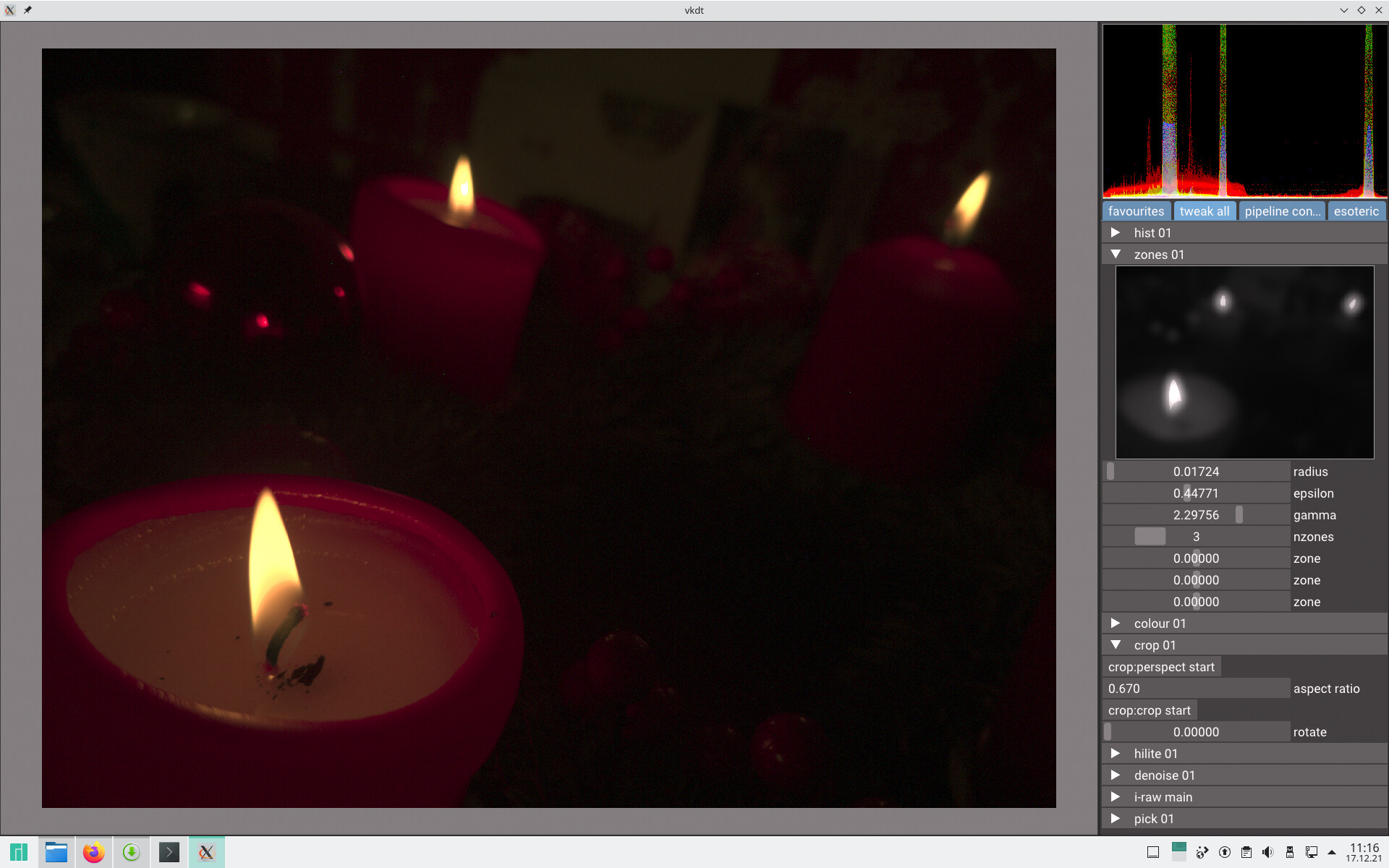1389x868 pixels.
Task: Launch the terminal from the taskbar
Action: tap(169, 852)
